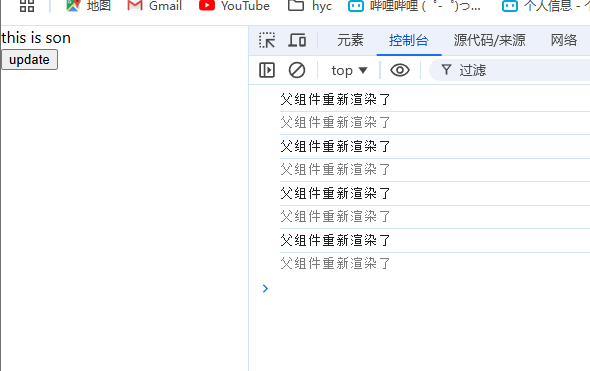Switch to the 元素 tab
This screenshot has height=371, width=590.
(x=350, y=40)
